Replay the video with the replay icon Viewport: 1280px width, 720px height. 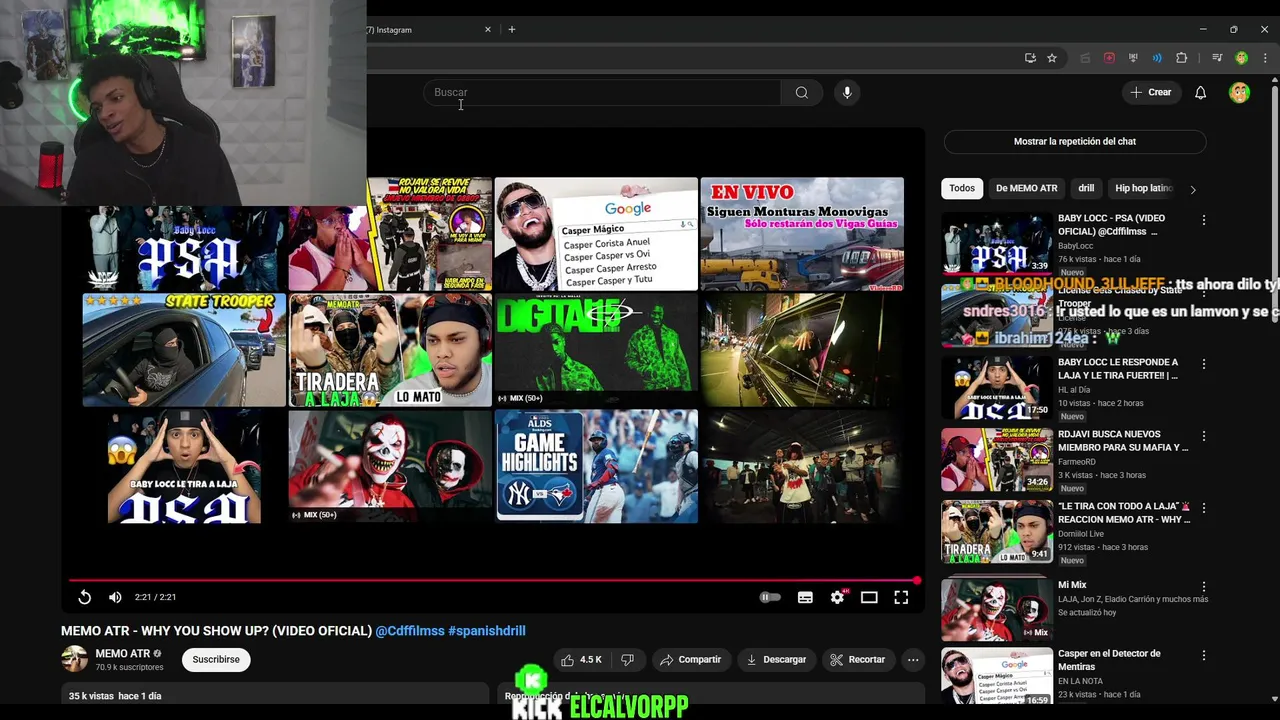(85, 597)
